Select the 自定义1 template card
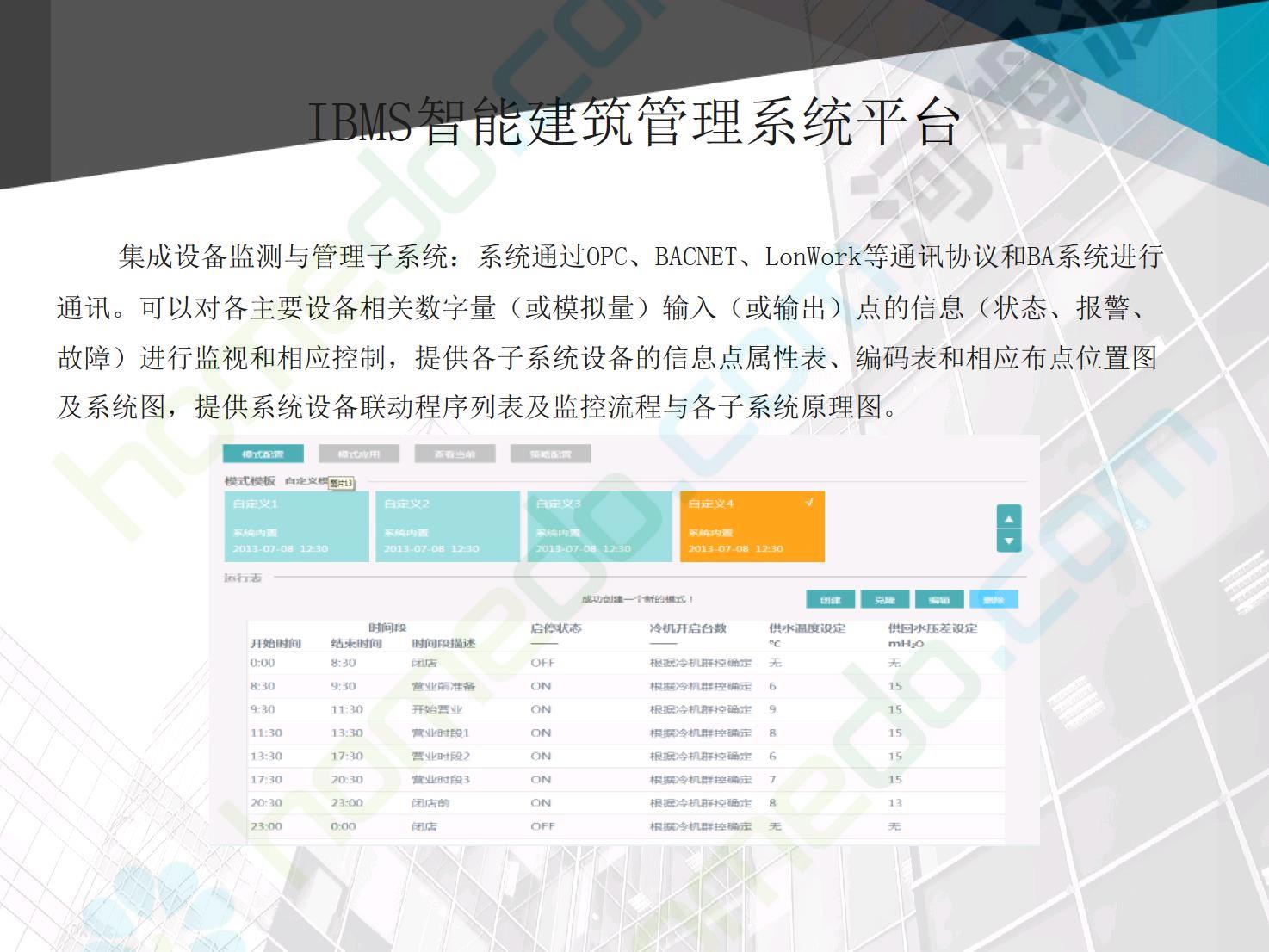This screenshot has width=1269, height=952. [296, 527]
